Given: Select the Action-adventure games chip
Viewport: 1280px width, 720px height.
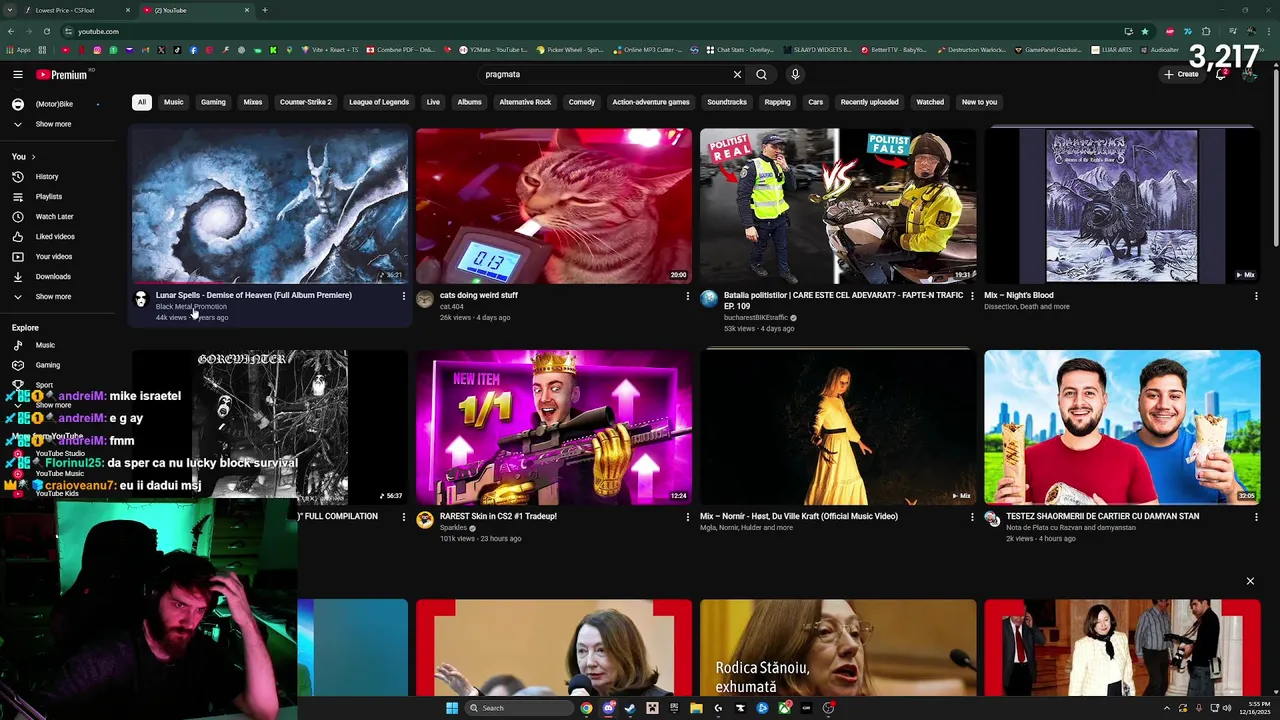Looking at the screenshot, I should pos(651,102).
